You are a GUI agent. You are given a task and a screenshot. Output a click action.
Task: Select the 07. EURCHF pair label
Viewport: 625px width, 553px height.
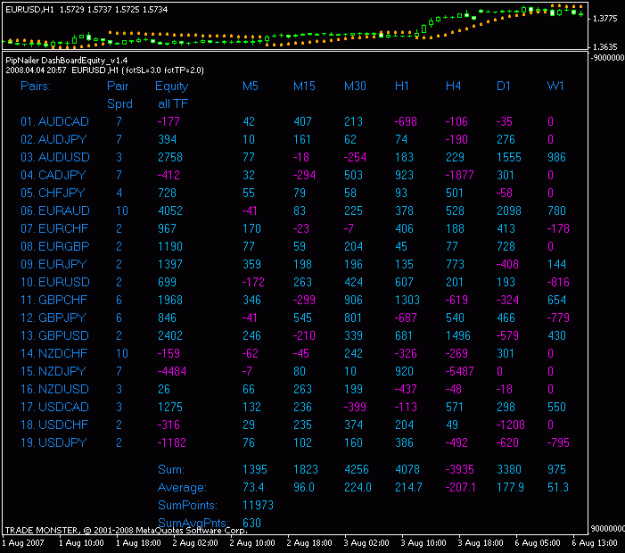click(x=55, y=228)
